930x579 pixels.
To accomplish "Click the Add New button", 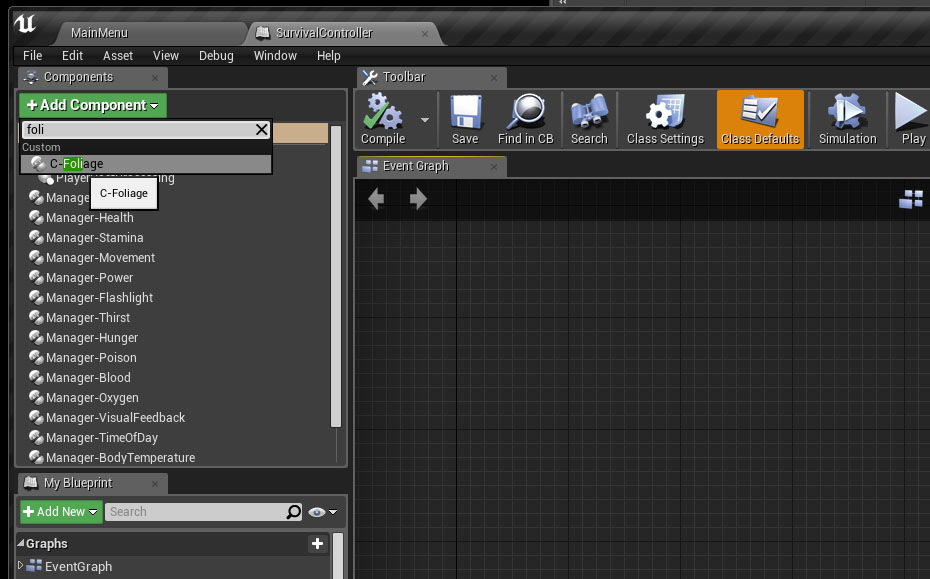I will click(61, 512).
